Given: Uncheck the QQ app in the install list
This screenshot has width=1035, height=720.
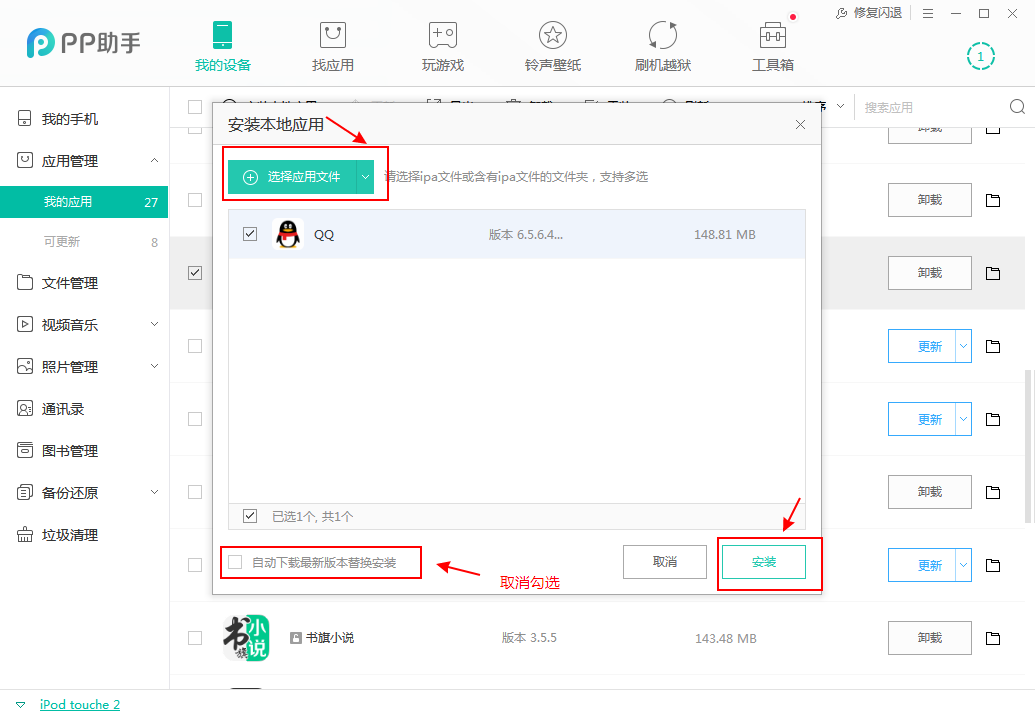Looking at the screenshot, I should 249,234.
